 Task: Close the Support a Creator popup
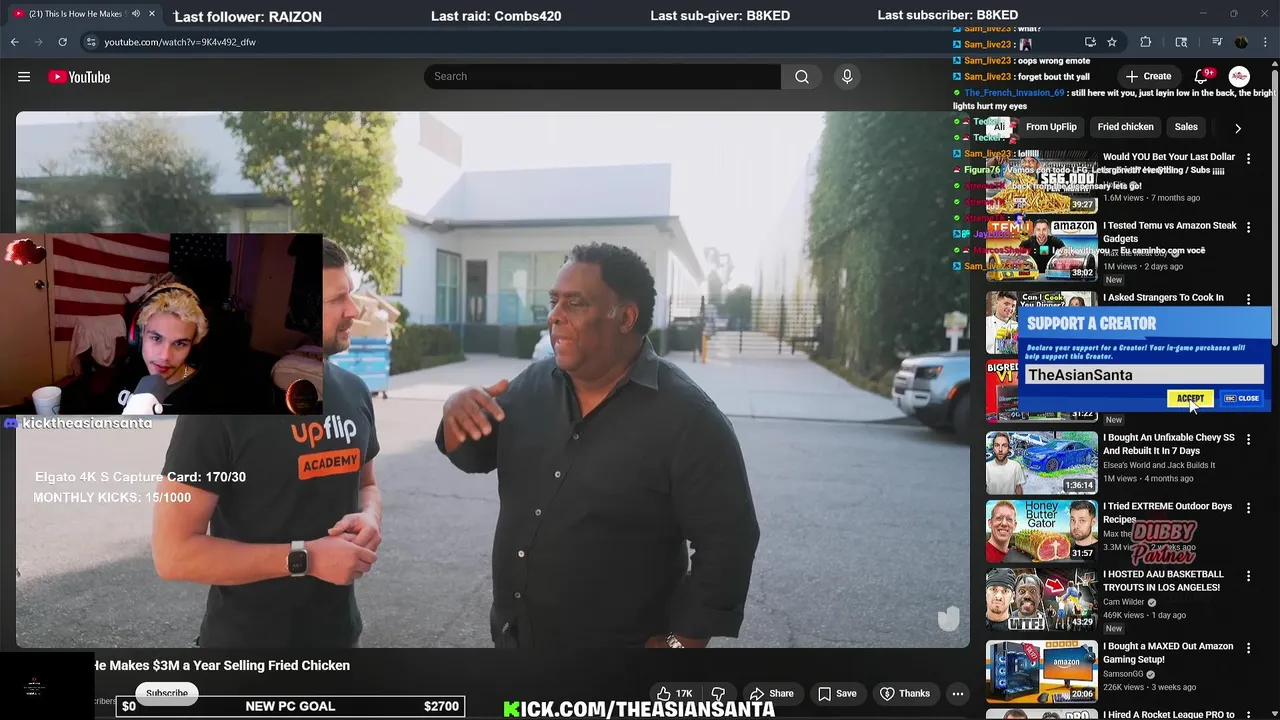(x=1242, y=399)
